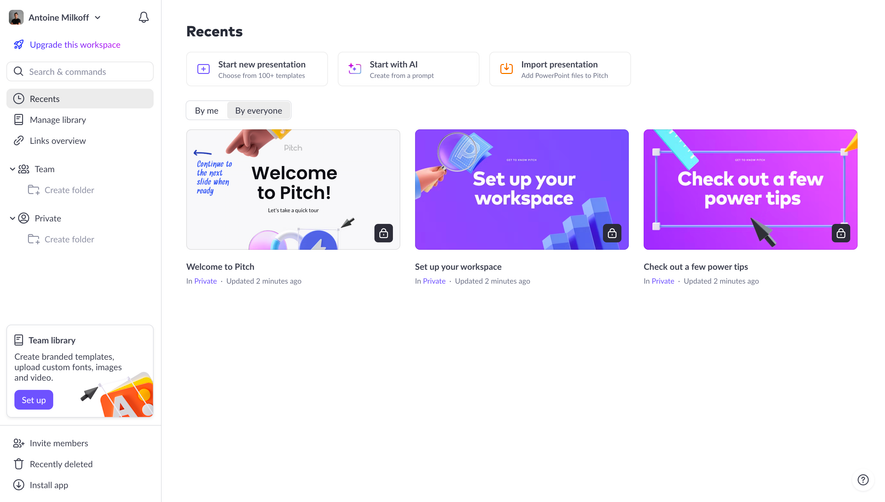Click the Recents page heading
Image resolution: width=885 pixels, height=502 pixels.
pyautogui.click(x=214, y=32)
